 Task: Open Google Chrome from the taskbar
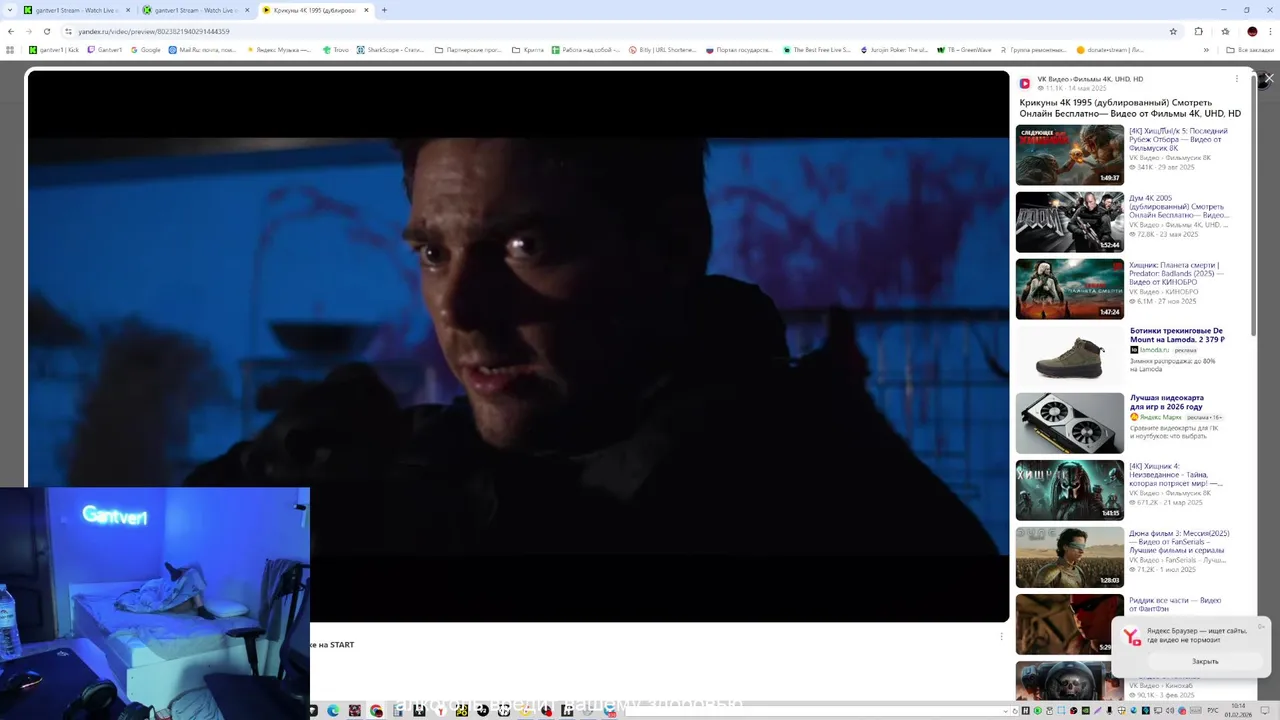pyautogui.click(x=376, y=711)
